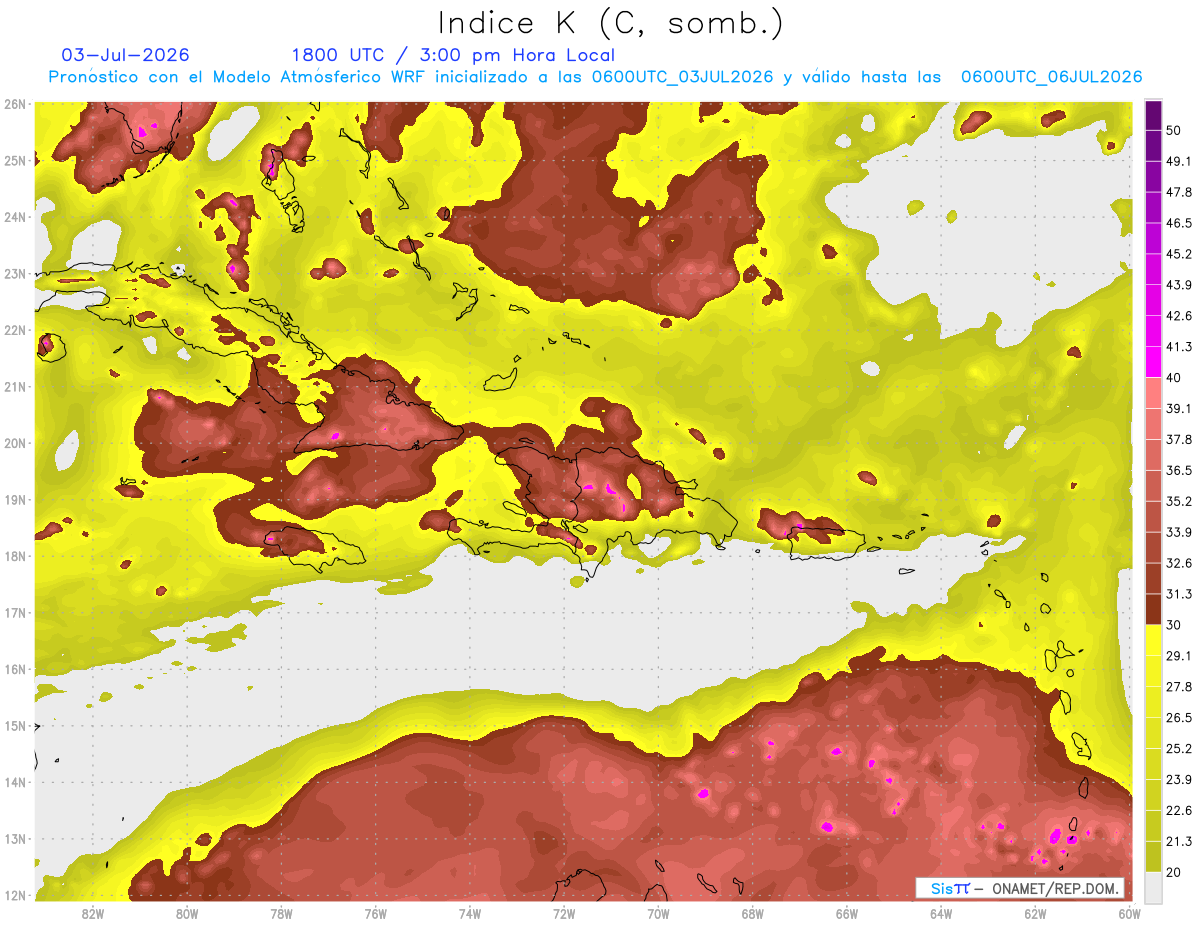Click the legend value '50'
Screen dimensions: 1200x927
(1174, 131)
